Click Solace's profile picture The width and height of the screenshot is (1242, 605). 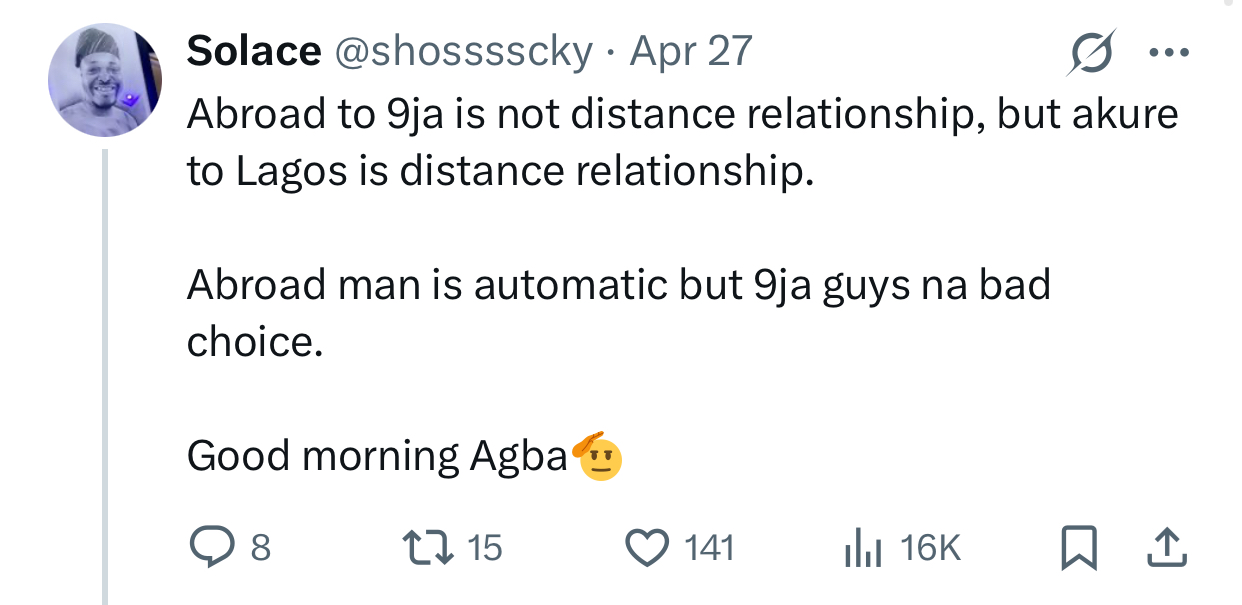tap(105, 80)
